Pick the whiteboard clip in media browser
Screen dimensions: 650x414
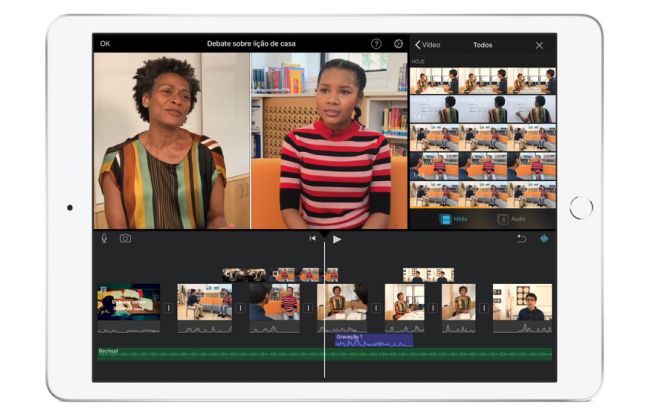point(483,109)
